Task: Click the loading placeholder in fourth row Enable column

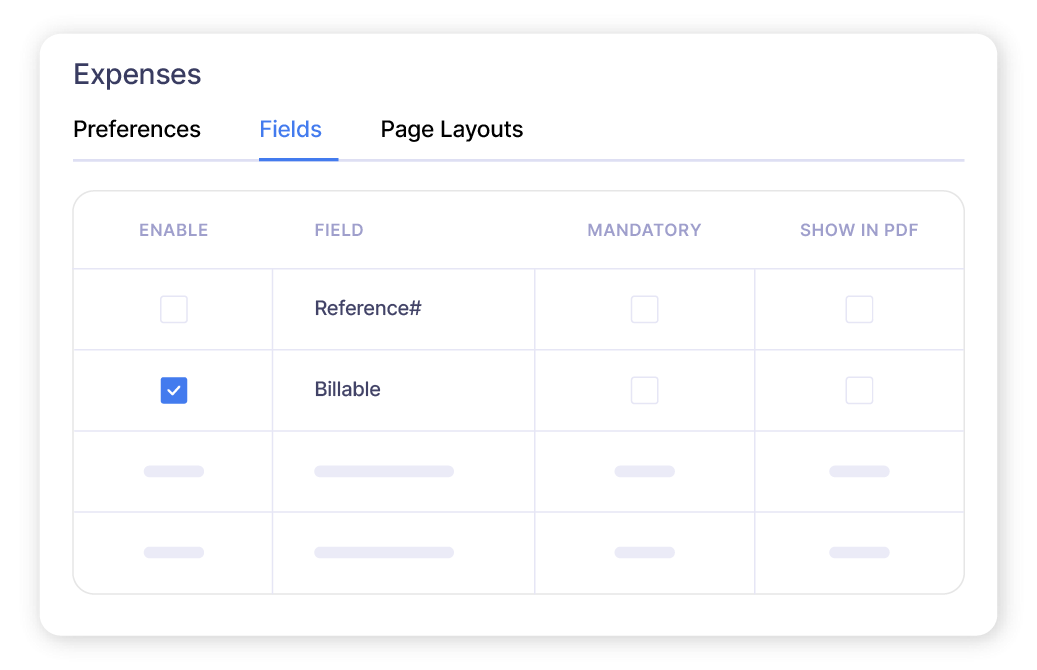Action: 173,551
